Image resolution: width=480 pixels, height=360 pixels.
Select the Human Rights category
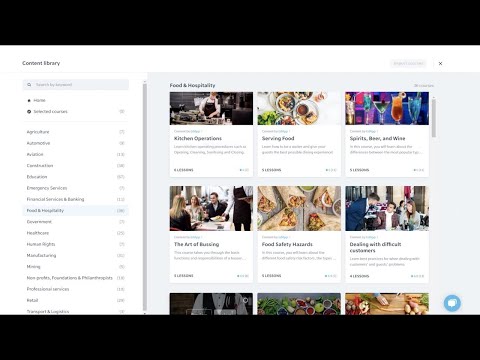click(x=75, y=244)
